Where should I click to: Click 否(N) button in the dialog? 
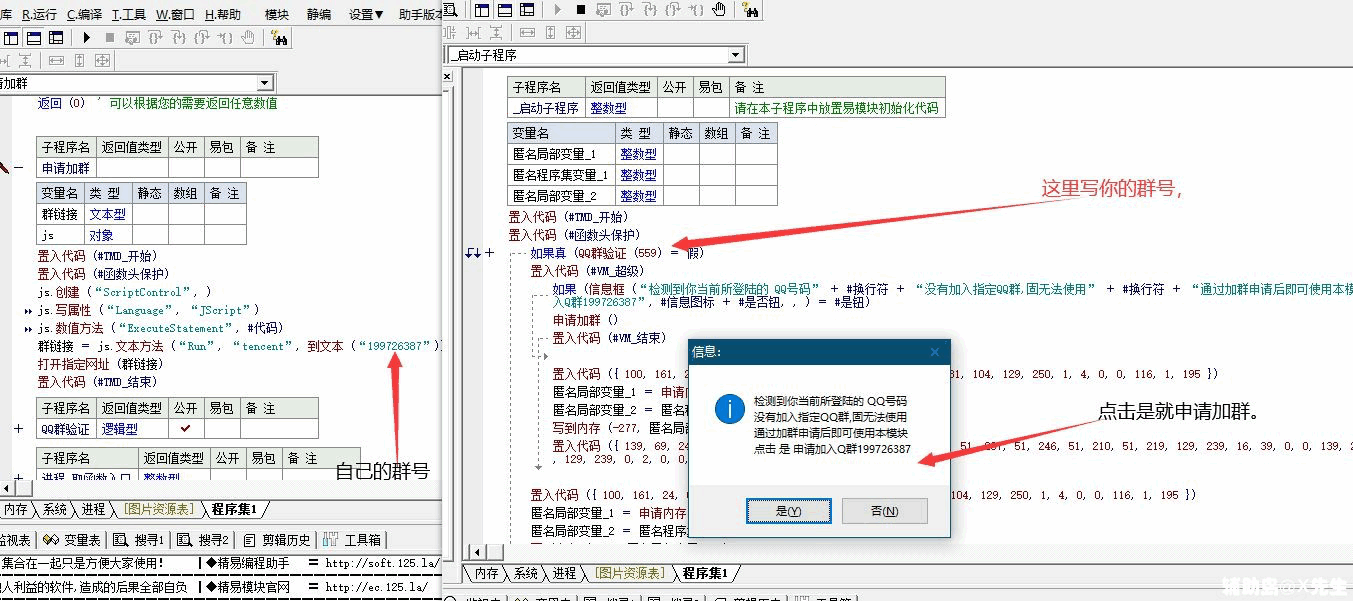884,511
